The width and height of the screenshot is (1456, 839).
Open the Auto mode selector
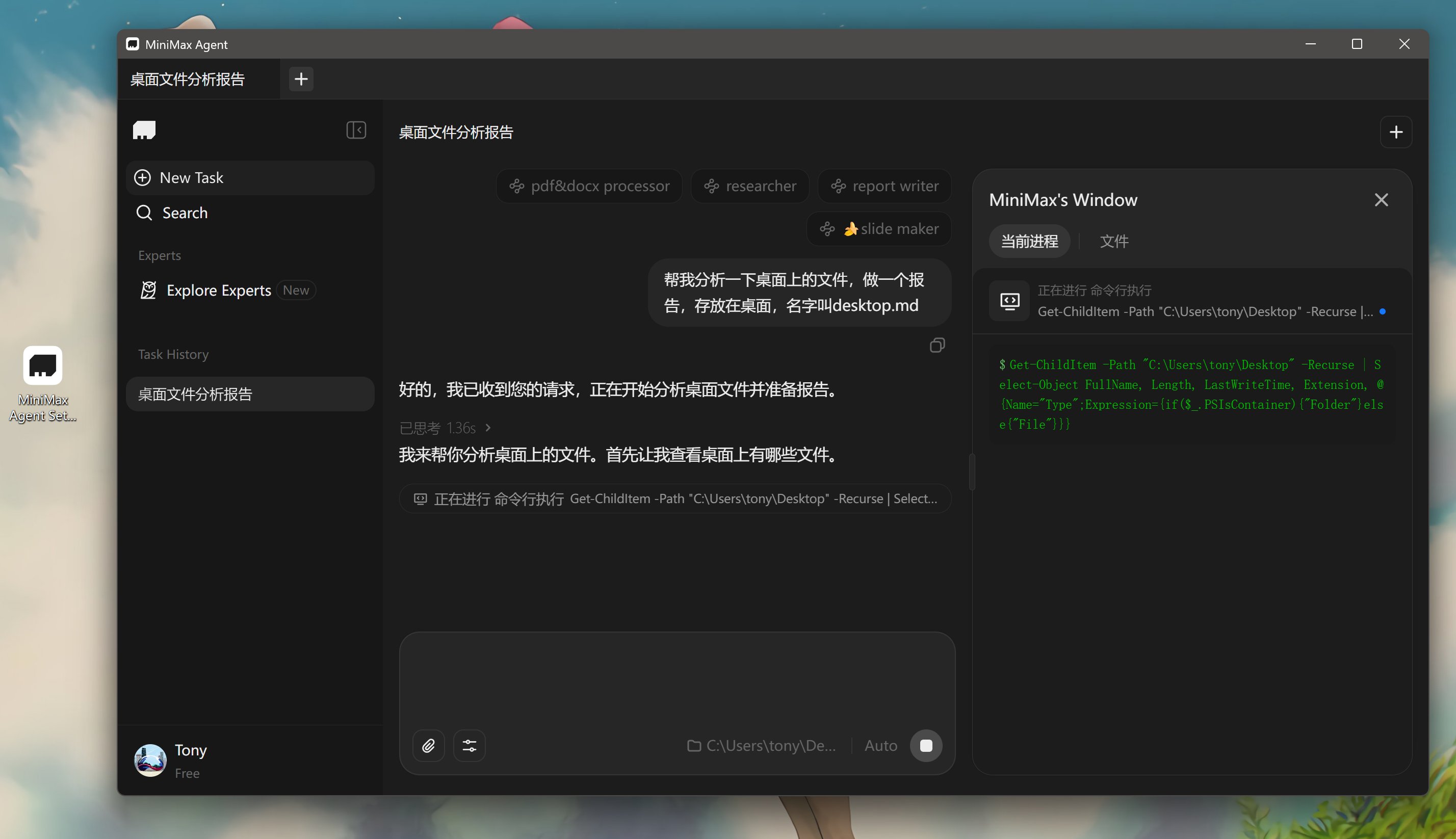(x=880, y=746)
